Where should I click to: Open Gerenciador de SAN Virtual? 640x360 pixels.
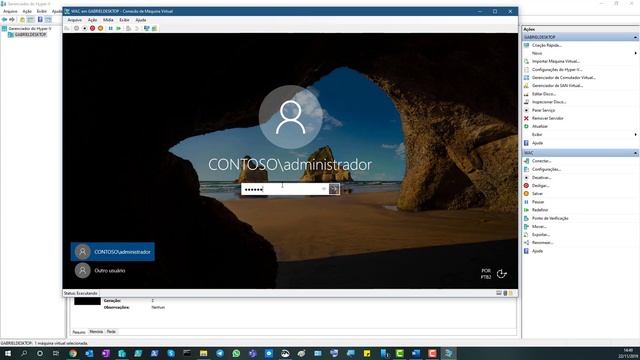coord(557,86)
